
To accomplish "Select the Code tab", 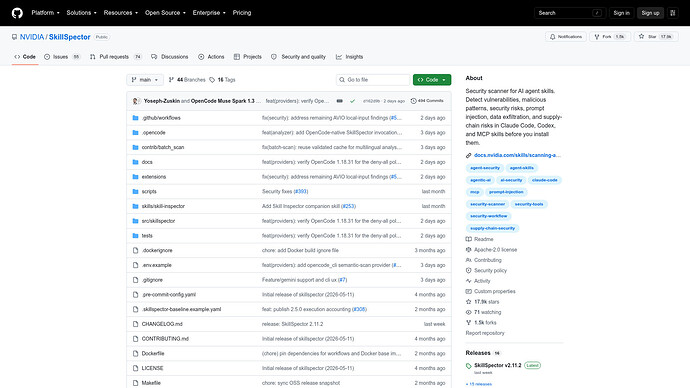I will (x=25, y=57).
